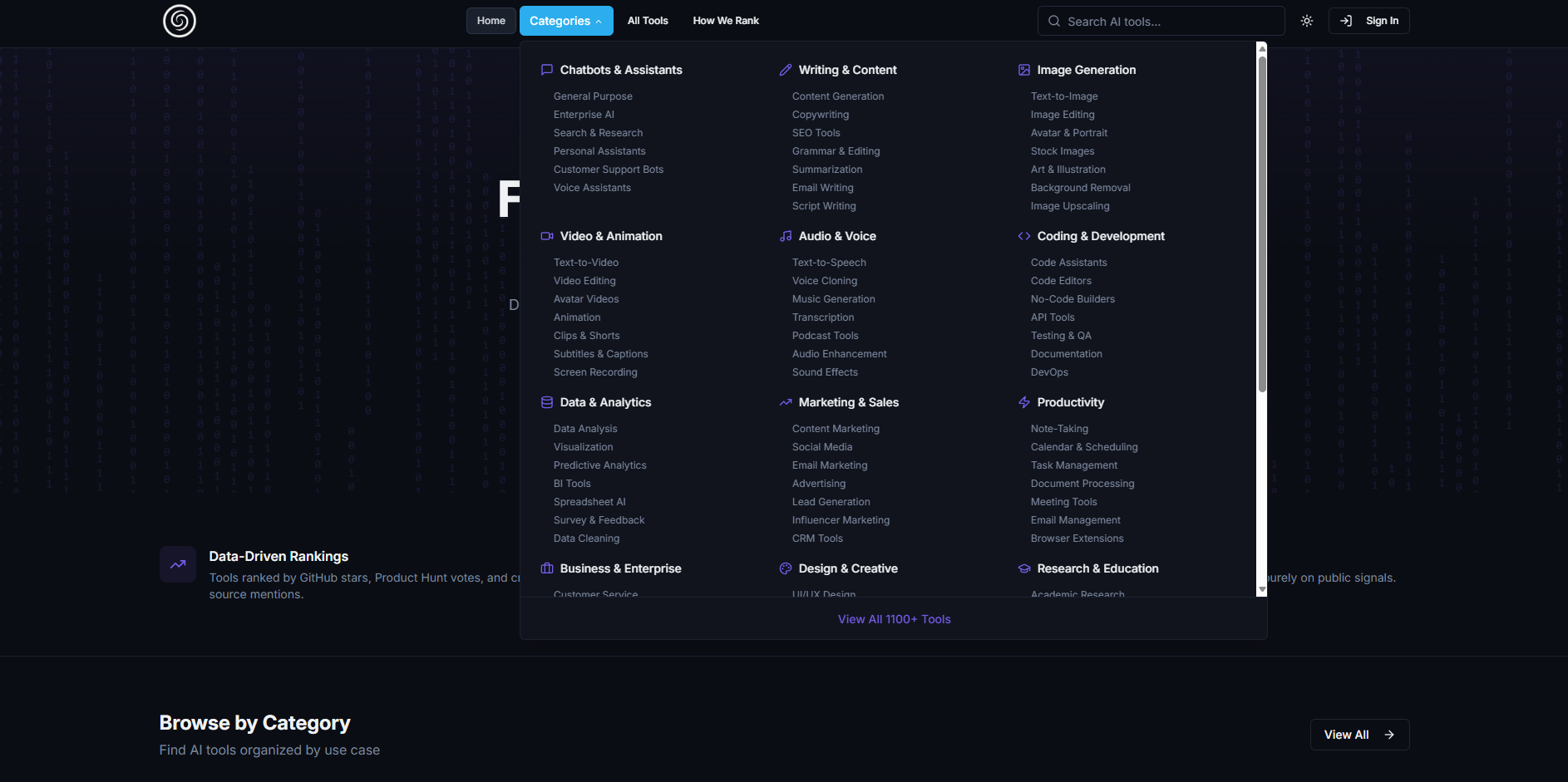Toggle light mode with the sun icon
The image size is (1568, 782).
click(1306, 21)
